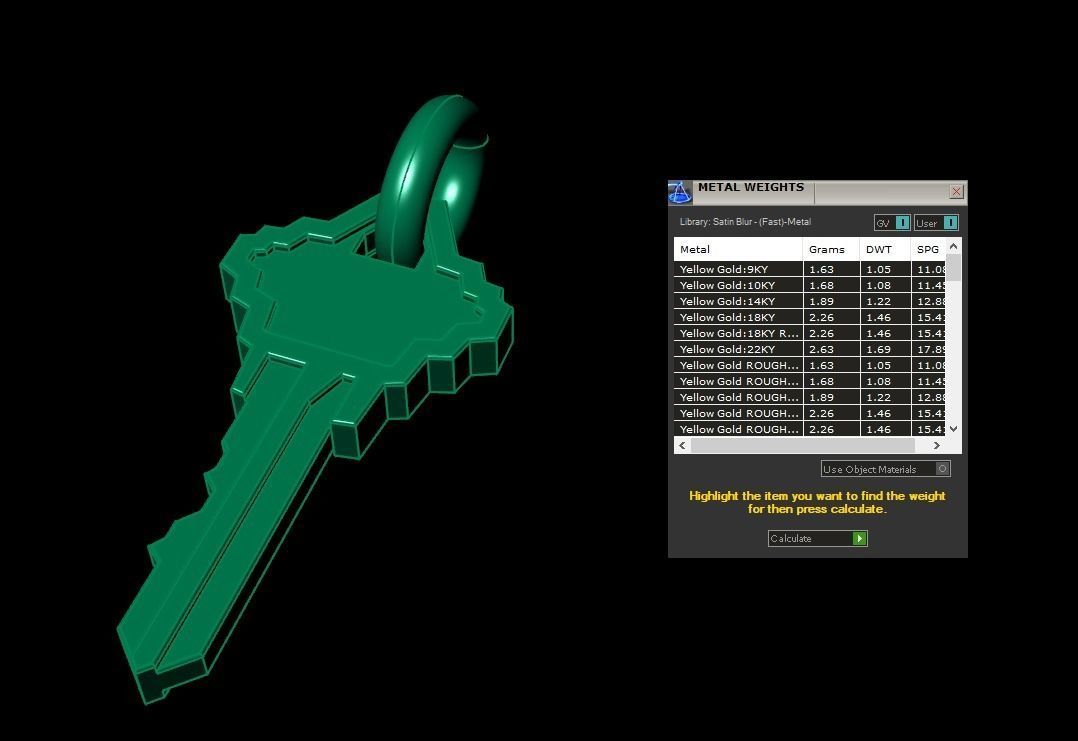
Task: Click the metal list scroll up arrow
Action: pyautogui.click(x=953, y=246)
